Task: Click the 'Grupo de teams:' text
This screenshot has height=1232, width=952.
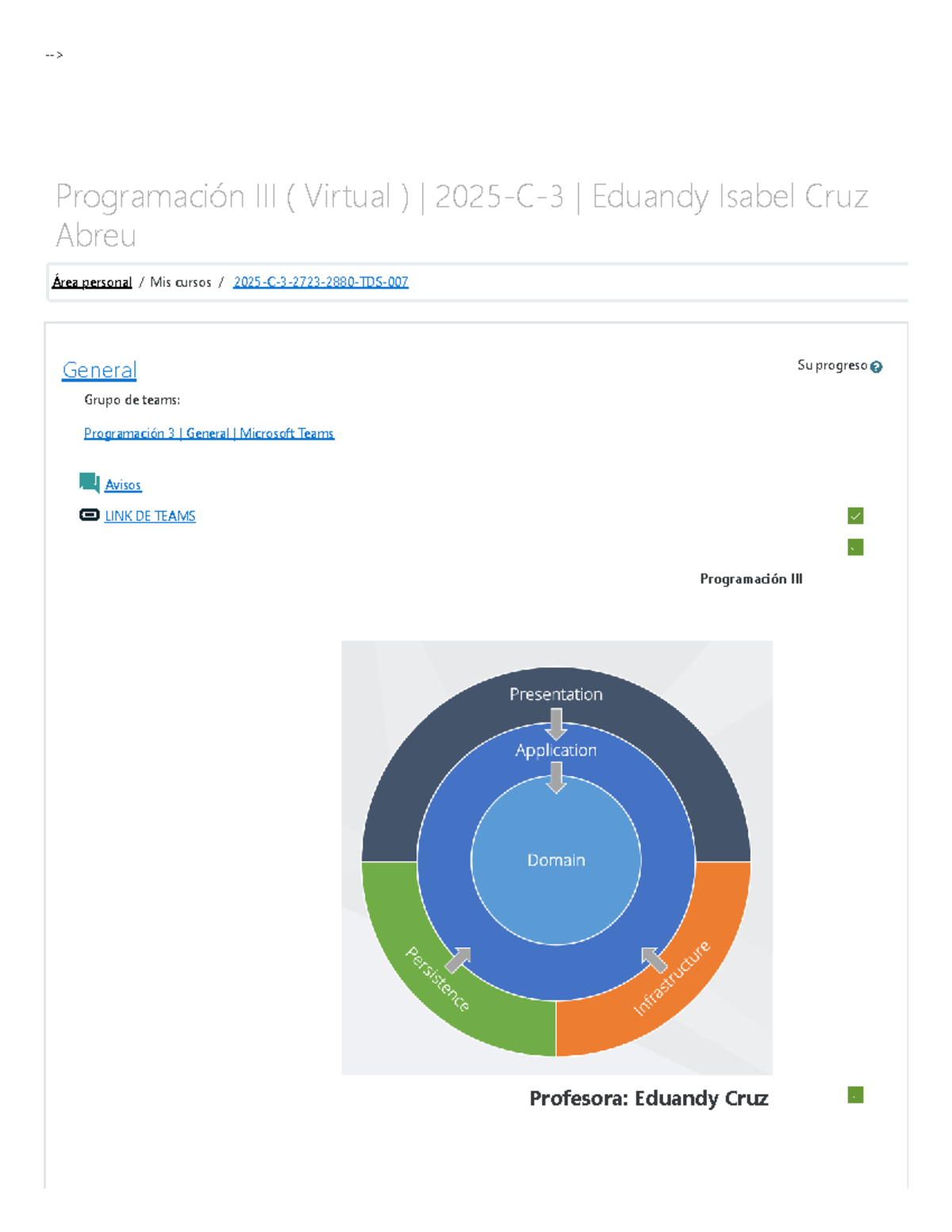Action: click(132, 400)
